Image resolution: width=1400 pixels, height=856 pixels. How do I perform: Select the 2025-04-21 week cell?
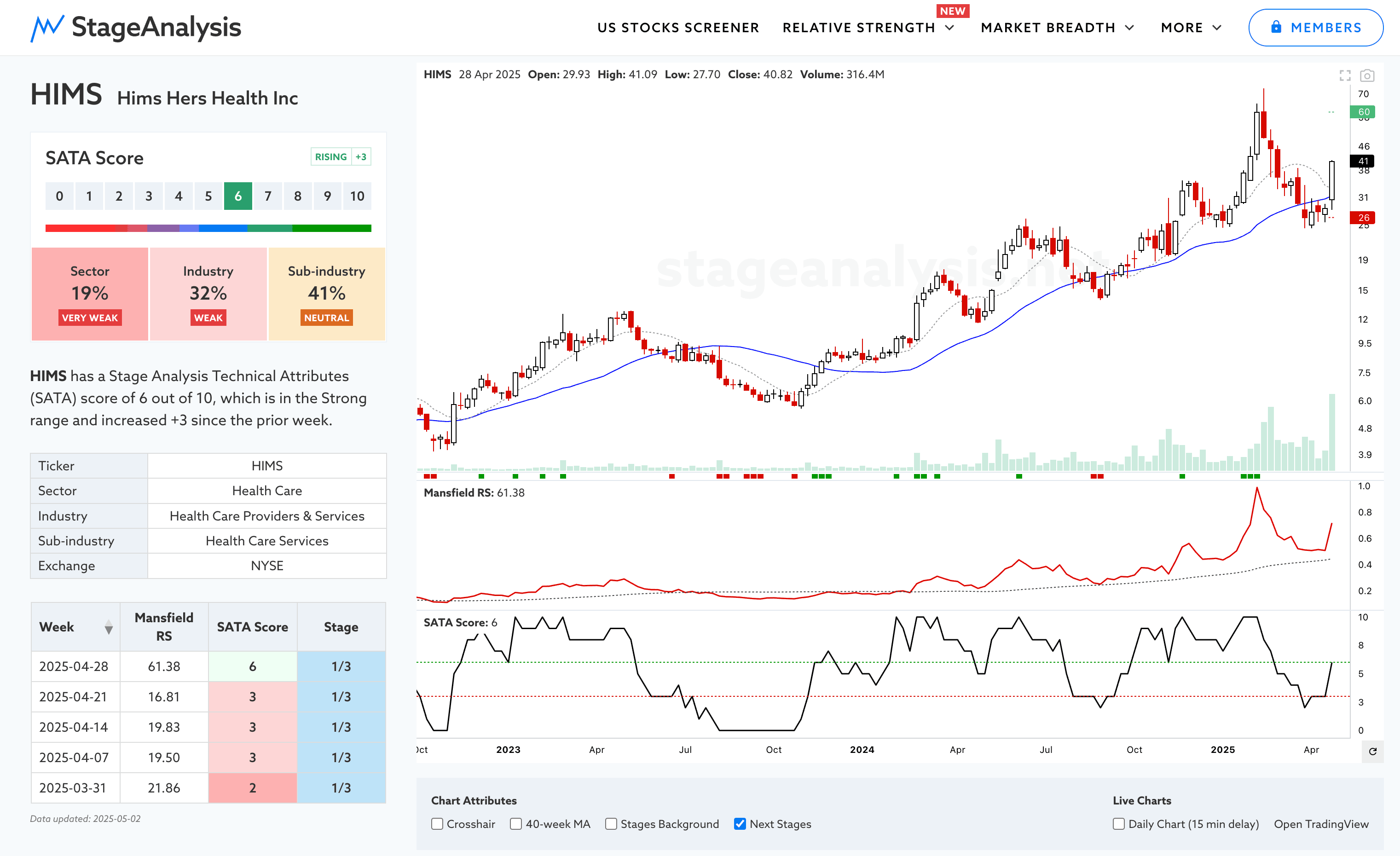(x=75, y=697)
